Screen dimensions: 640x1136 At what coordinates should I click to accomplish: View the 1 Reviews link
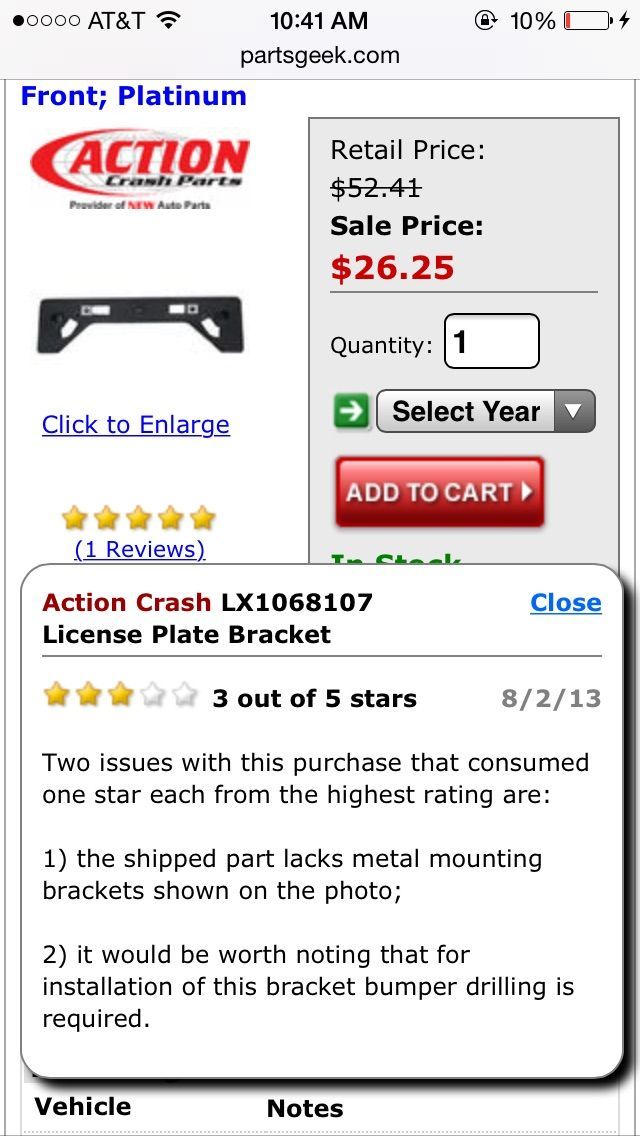point(140,550)
